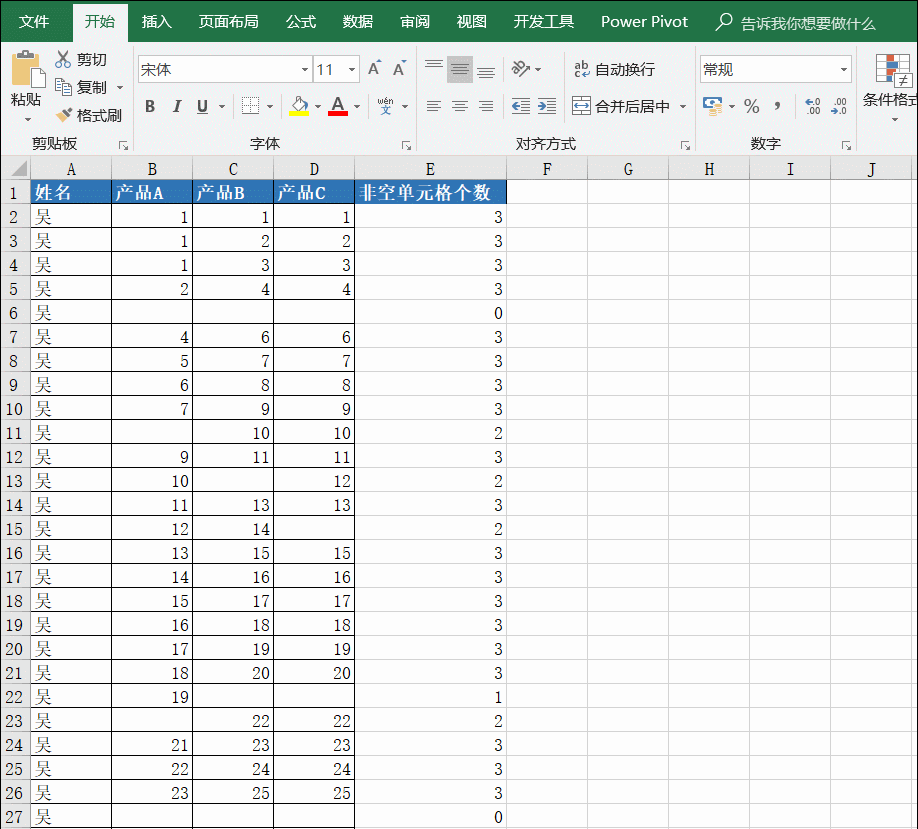
Task: Click the borders grid icon
Action: 250,106
